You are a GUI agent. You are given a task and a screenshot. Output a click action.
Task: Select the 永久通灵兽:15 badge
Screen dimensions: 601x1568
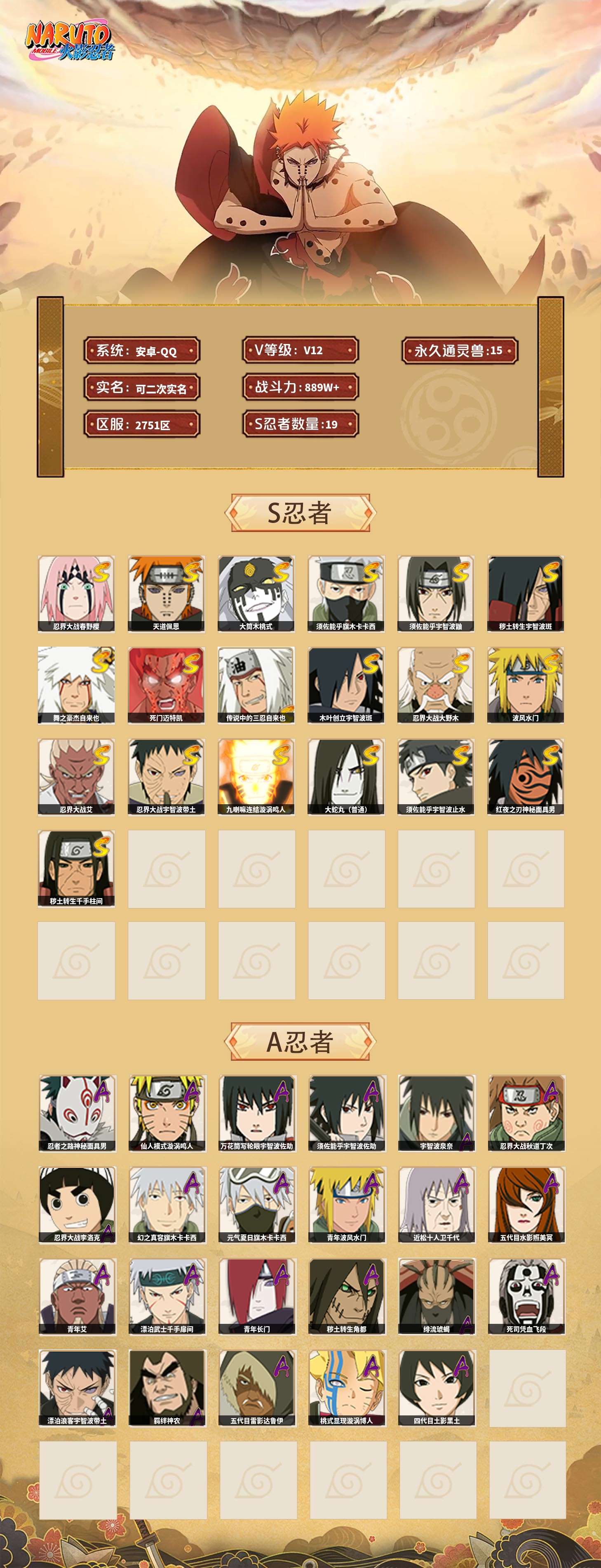coord(460,351)
